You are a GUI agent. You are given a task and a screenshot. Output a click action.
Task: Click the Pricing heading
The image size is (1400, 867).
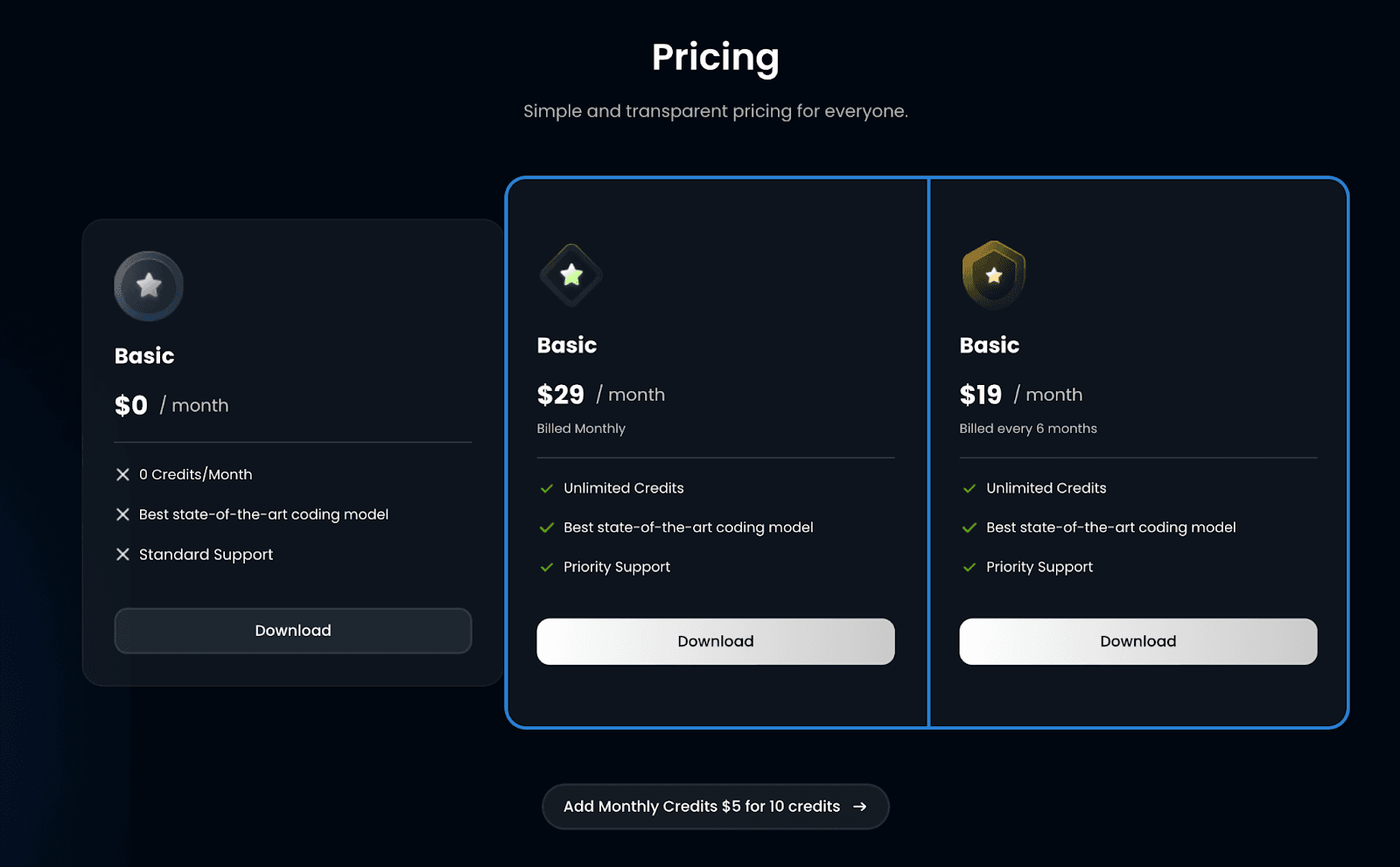coord(716,58)
